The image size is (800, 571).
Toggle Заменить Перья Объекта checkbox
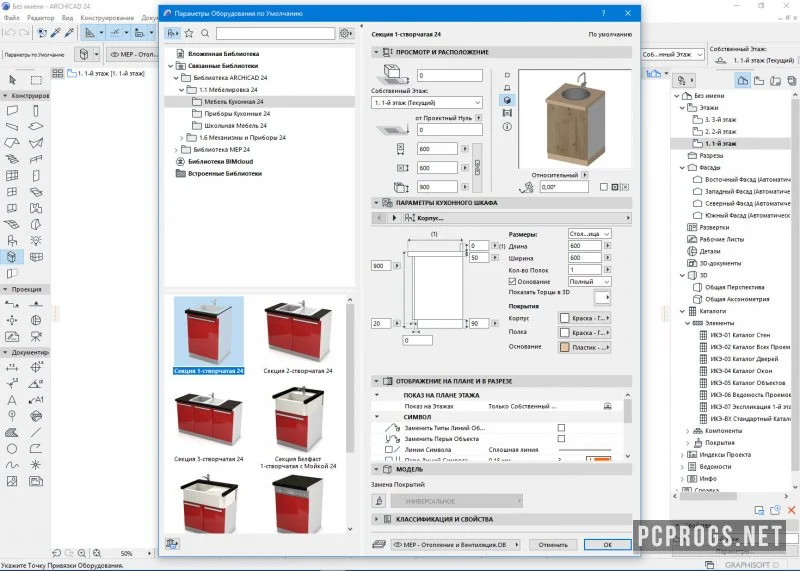tap(561, 438)
